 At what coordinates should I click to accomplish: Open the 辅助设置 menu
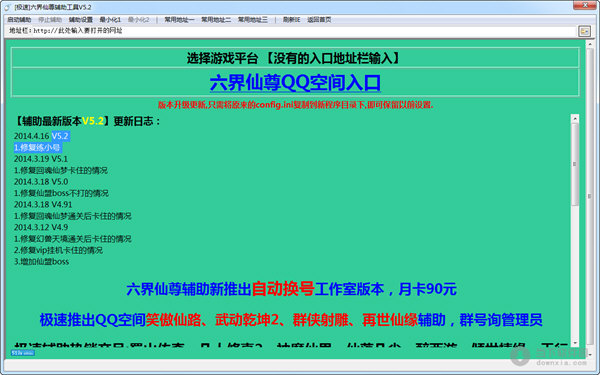[x=81, y=20]
